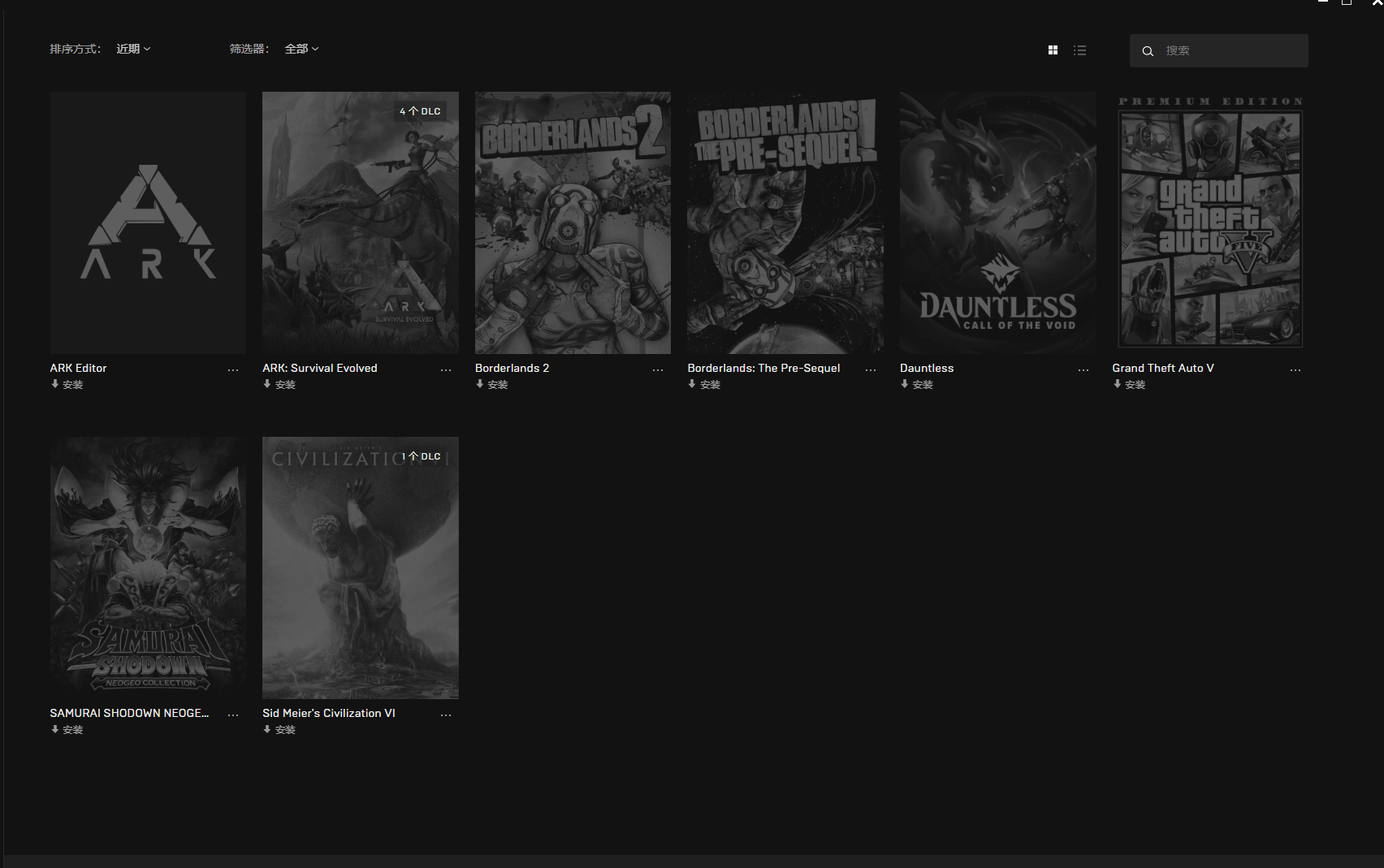The image size is (1384, 868).
Task: Install ARK: Survival Evolved
Action: [279, 385]
